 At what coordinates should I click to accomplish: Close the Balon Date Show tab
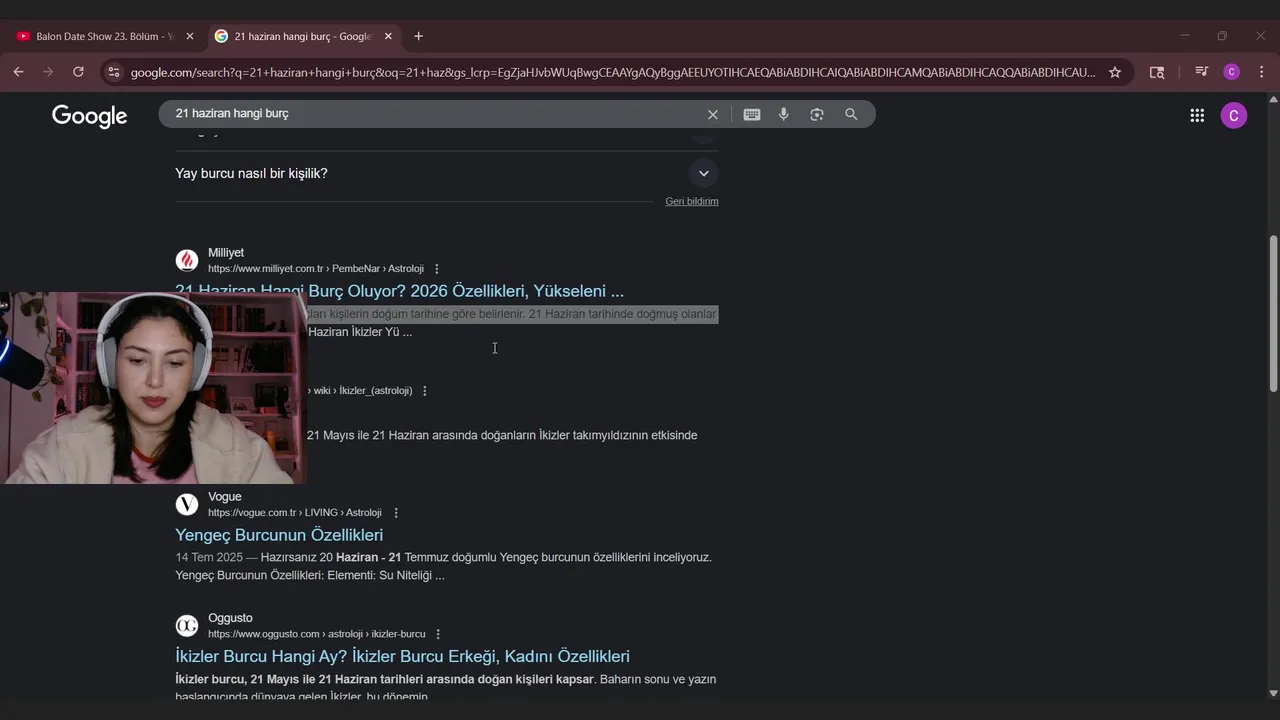click(190, 36)
